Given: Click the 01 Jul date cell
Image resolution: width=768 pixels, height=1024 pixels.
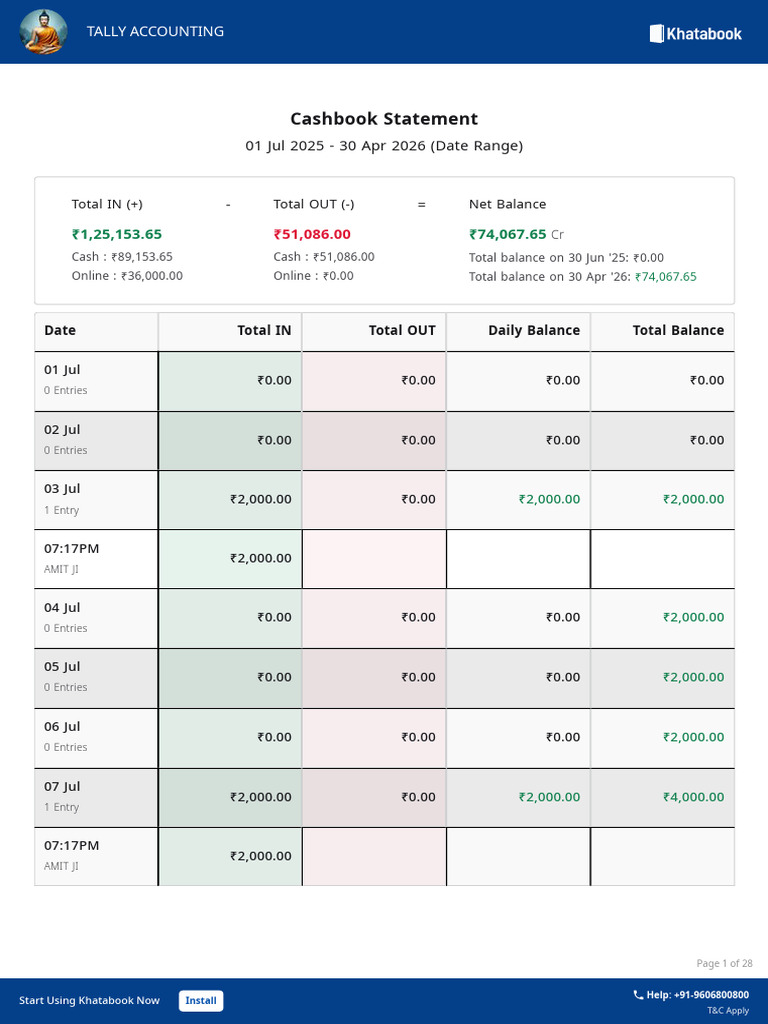Looking at the screenshot, I should tap(96, 381).
